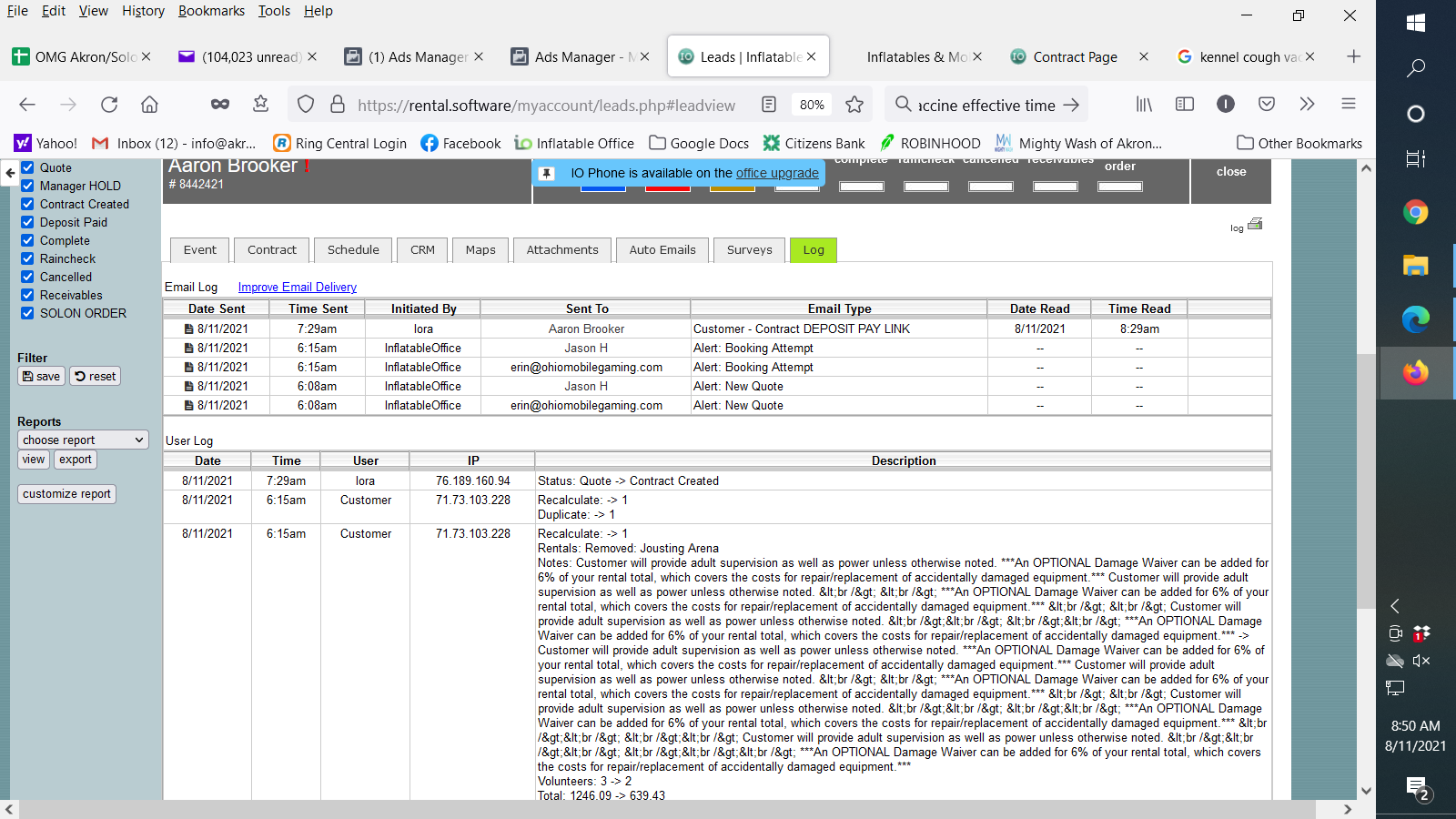Click the back arrow in left sidebar

pyautogui.click(x=10, y=172)
